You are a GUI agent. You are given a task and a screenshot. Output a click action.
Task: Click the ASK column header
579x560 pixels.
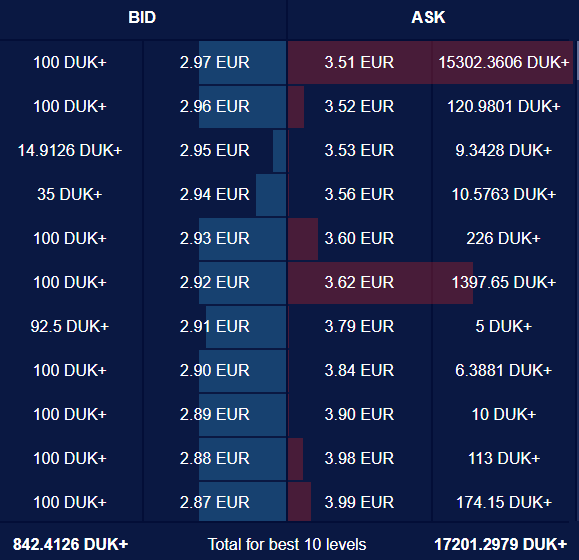pos(428,17)
